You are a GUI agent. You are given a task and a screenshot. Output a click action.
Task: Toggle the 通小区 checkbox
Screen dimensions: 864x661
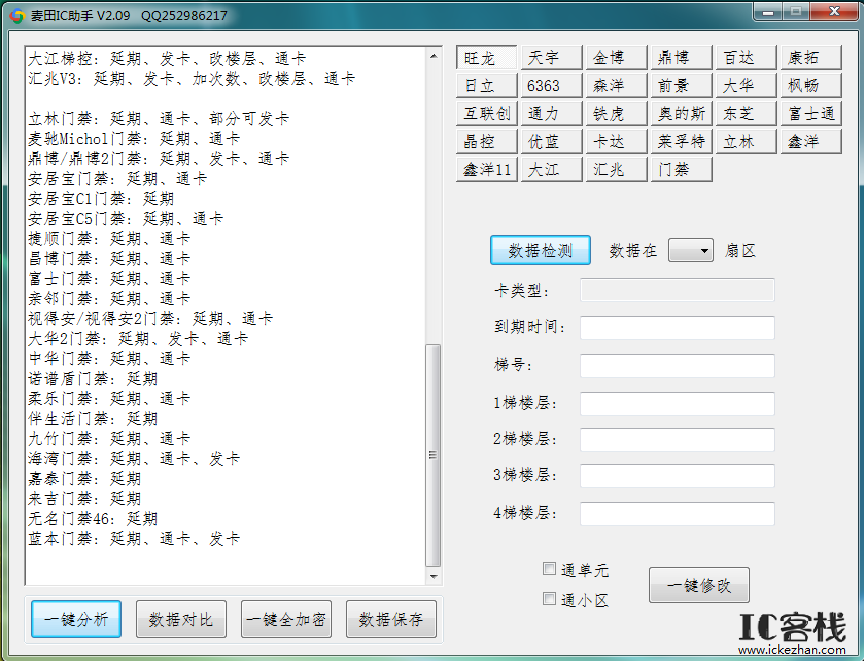tap(549, 599)
